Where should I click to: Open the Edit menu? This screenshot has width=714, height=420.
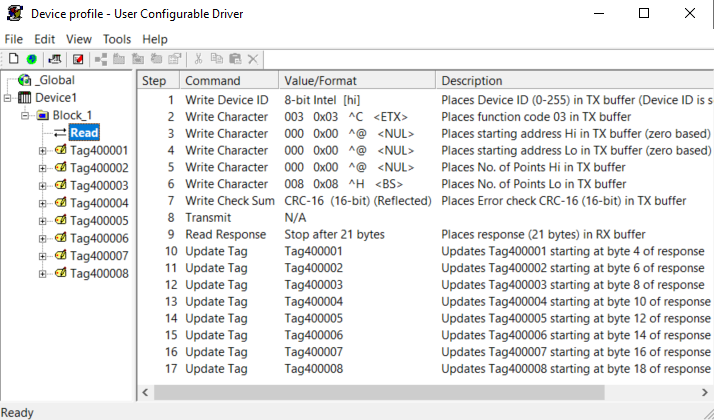(45, 39)
